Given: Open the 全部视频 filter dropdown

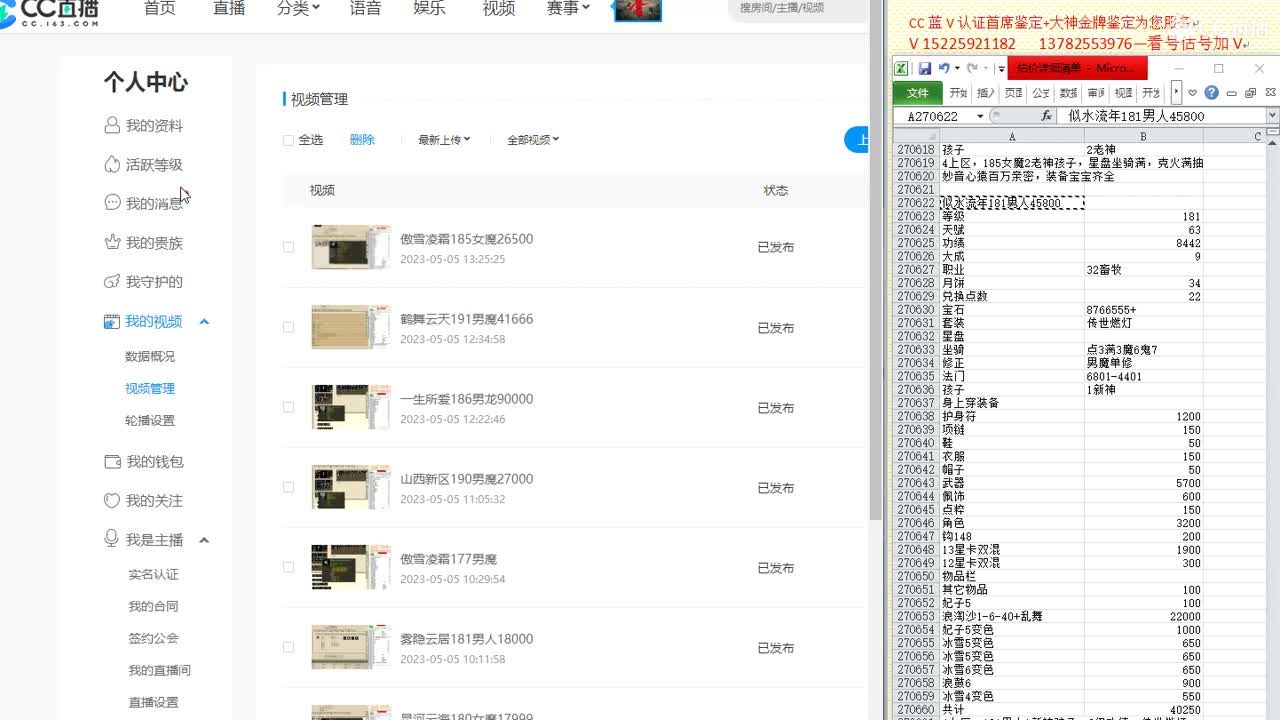Looking at the screenshot, I should click(533, 140).
